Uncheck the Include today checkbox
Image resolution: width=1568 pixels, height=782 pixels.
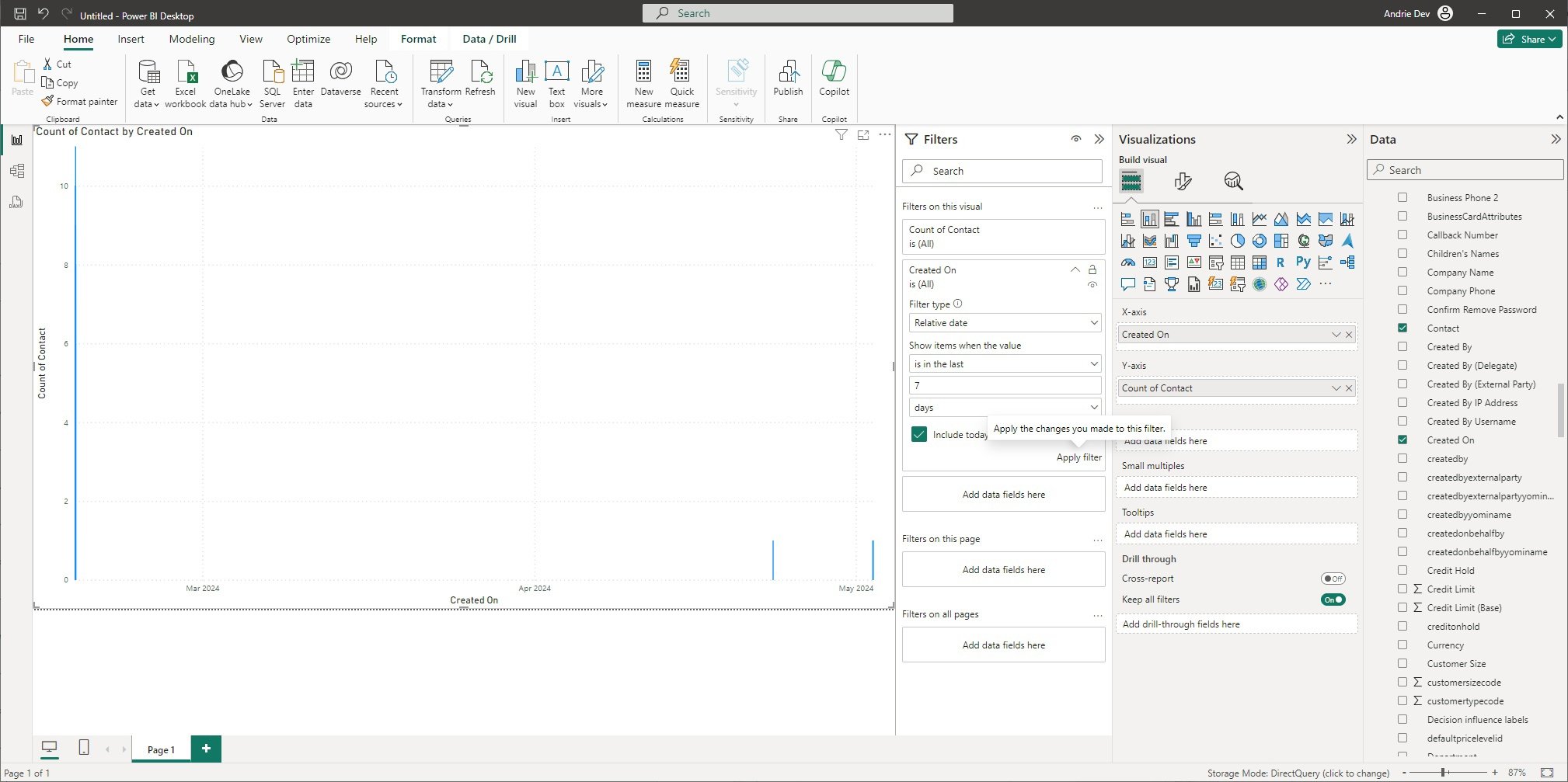click(919, 435)
